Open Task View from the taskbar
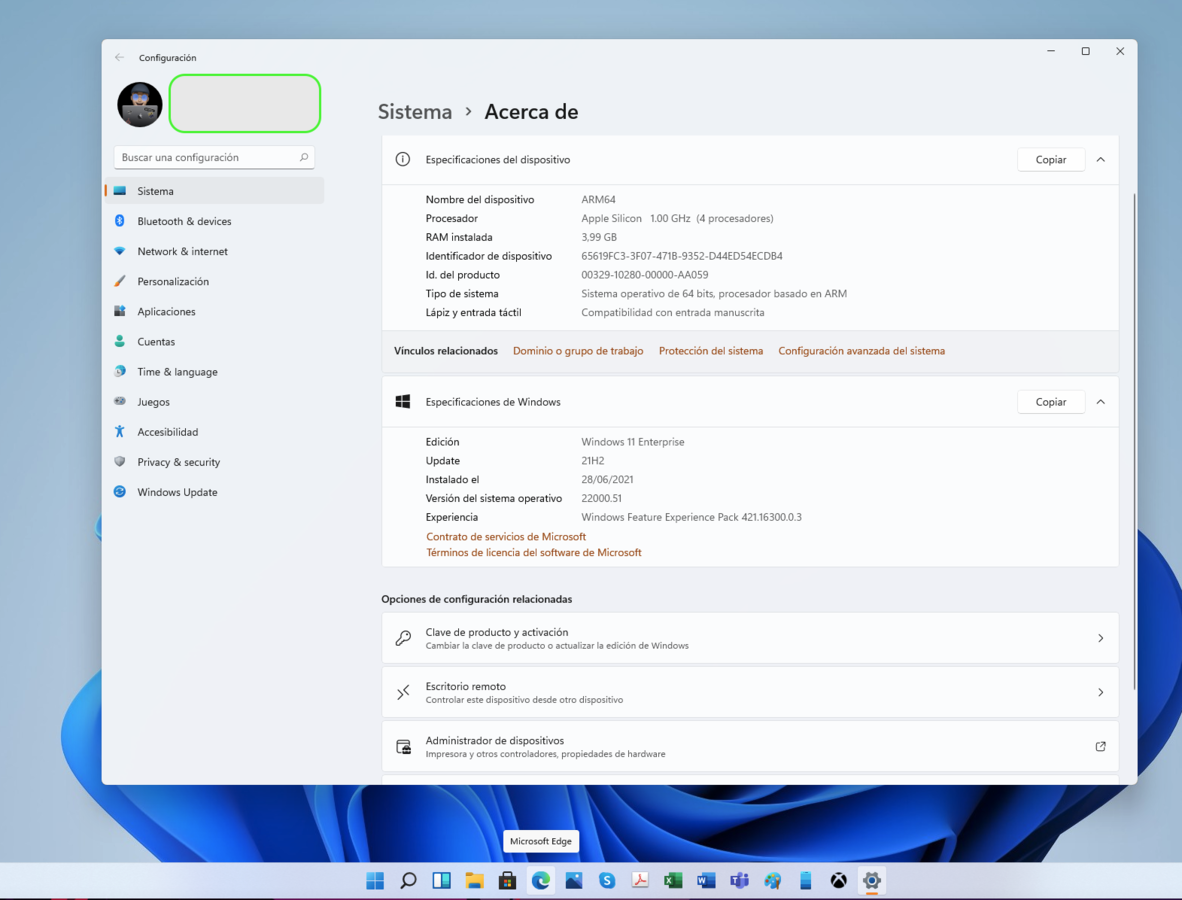 click(441, 880)
